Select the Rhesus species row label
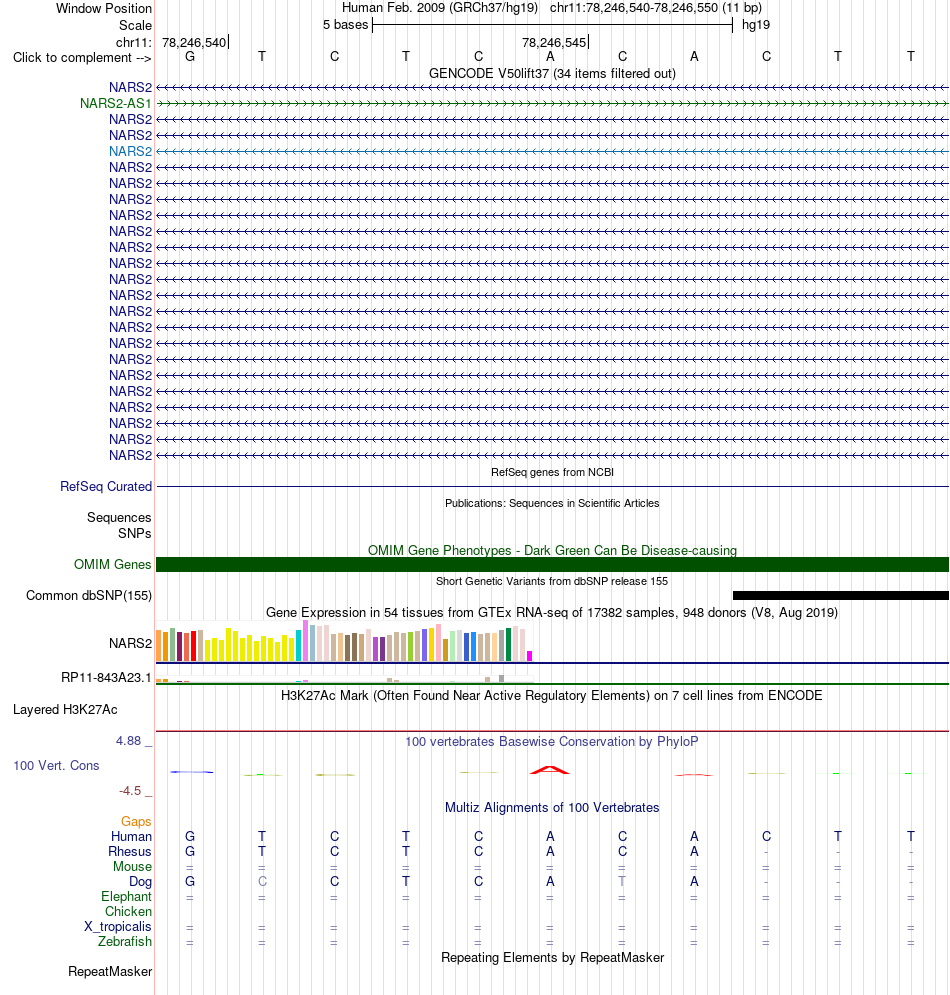950x995 pixels. [129, 852]
